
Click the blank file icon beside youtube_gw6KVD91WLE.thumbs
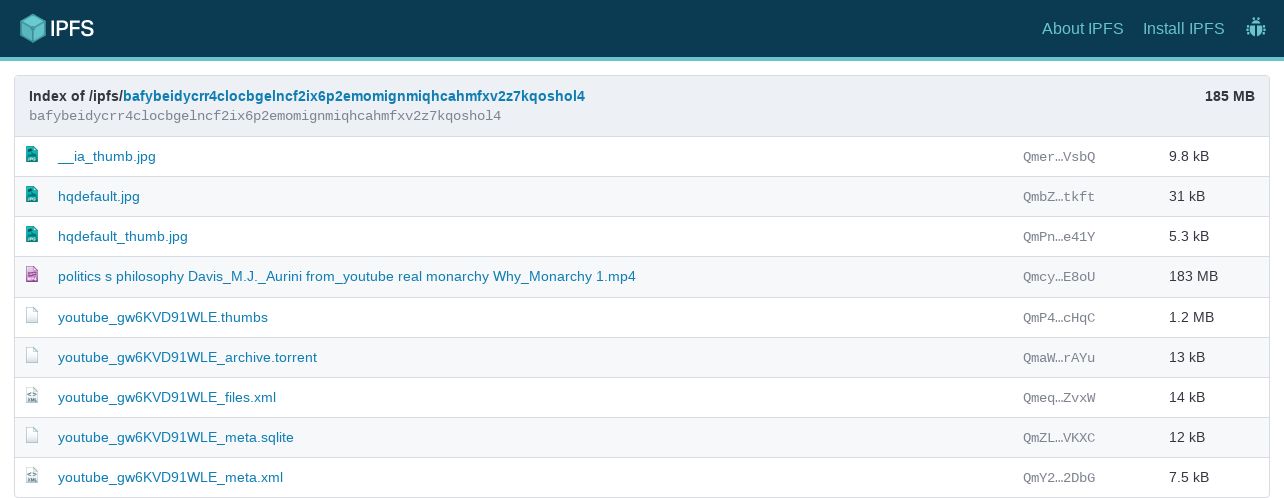32,315
